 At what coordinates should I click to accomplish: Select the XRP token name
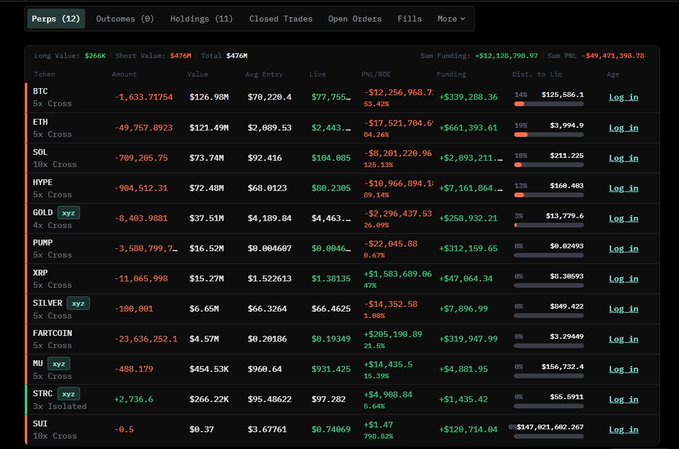pos(40,273)
